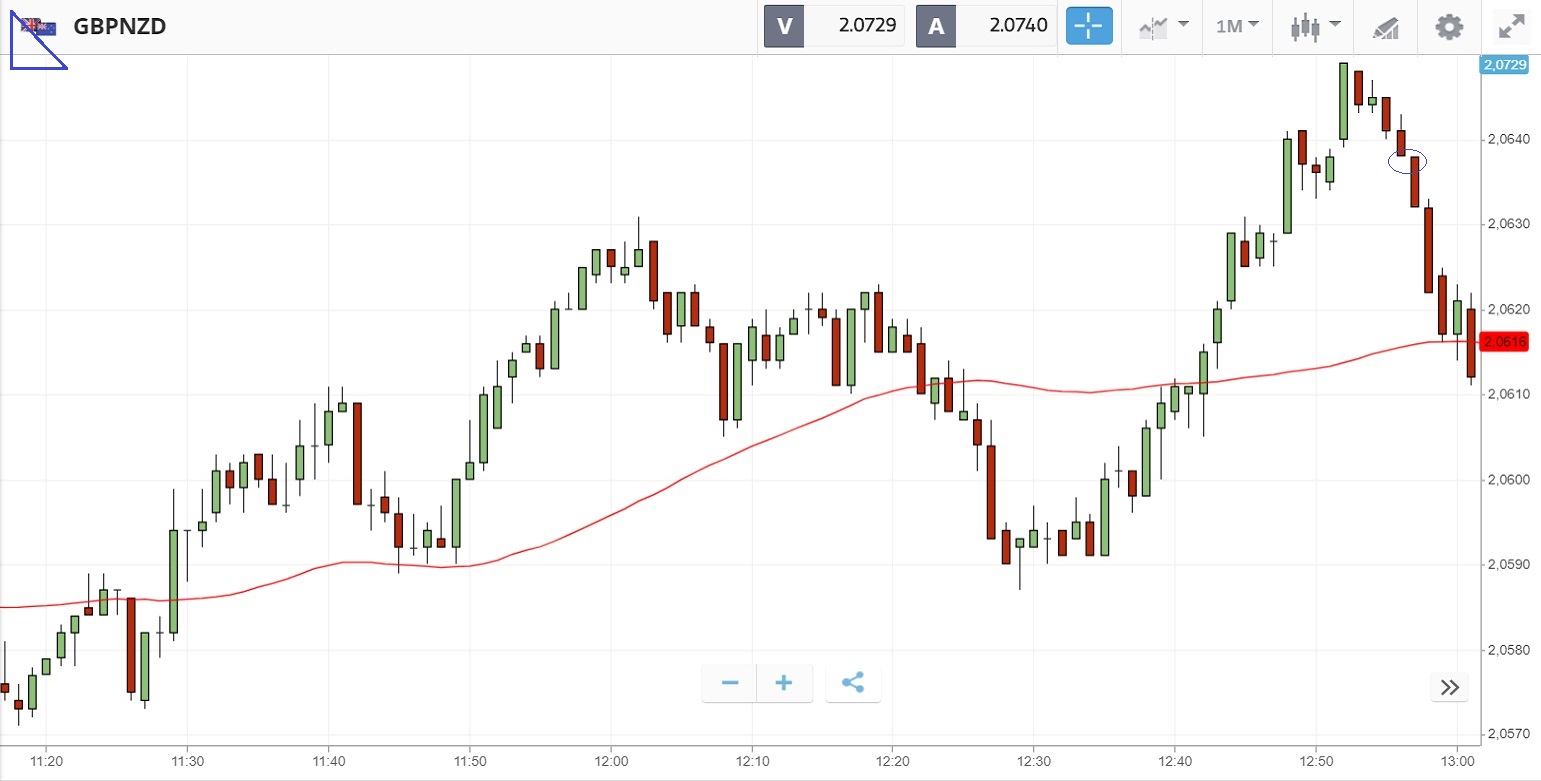The image size is (1541, 781).
Task: Click the blue ellipse drawn on chart
Action: click(x=1407, y=160)
